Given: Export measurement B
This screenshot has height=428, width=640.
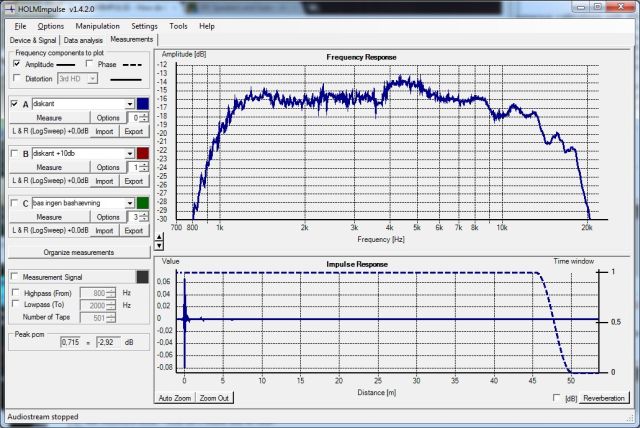Looking at the screenshot, I should pos(134,181).
